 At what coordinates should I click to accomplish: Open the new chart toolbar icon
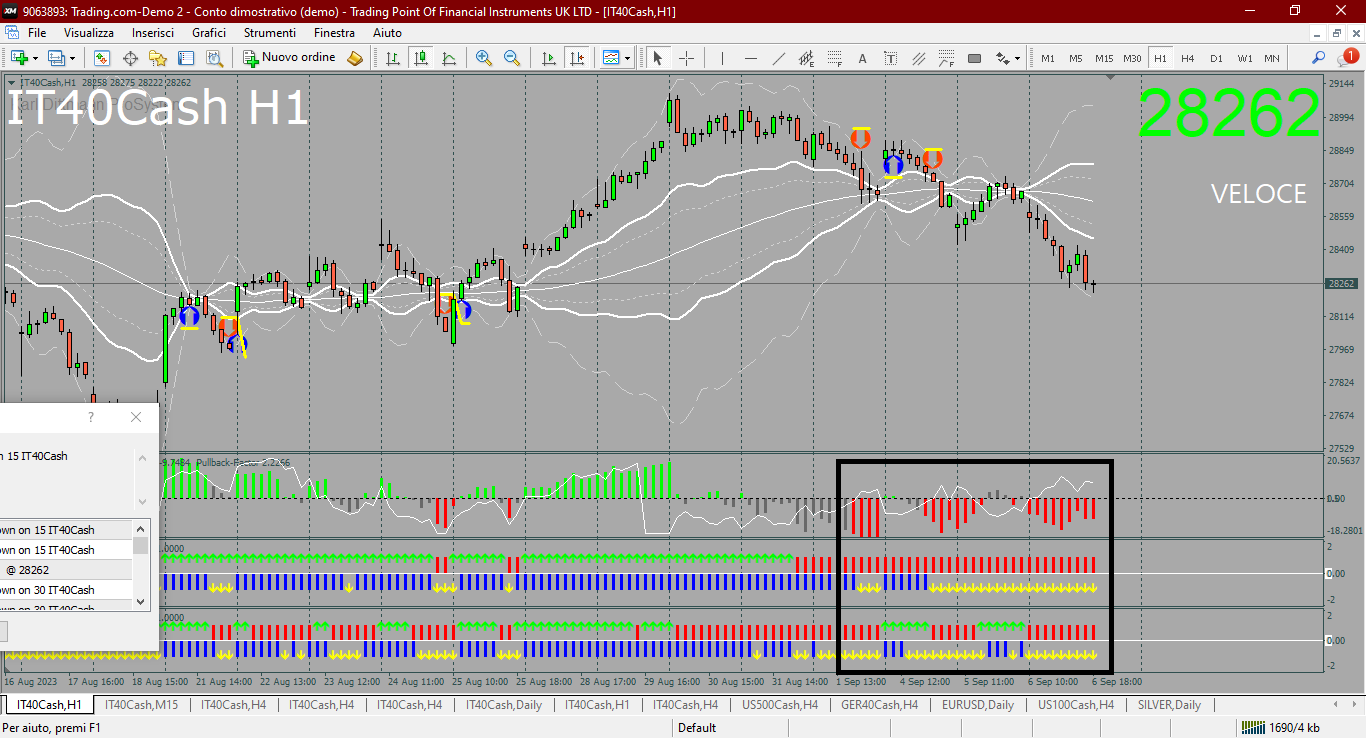point(18,58)
